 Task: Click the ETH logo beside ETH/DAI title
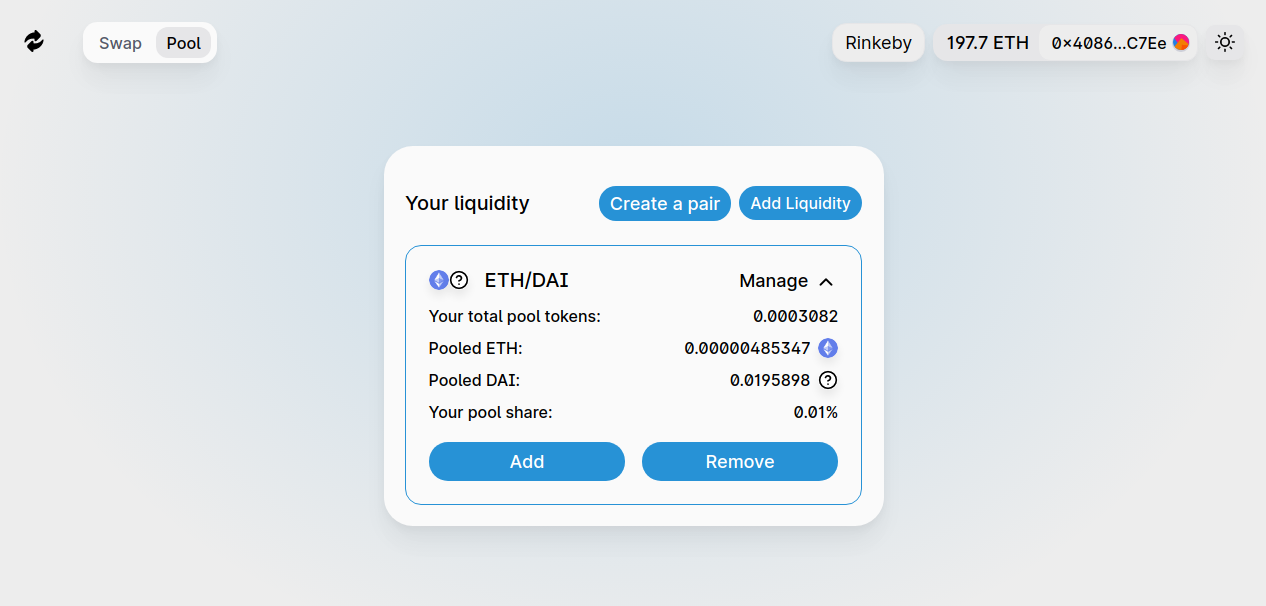(438, 280)
